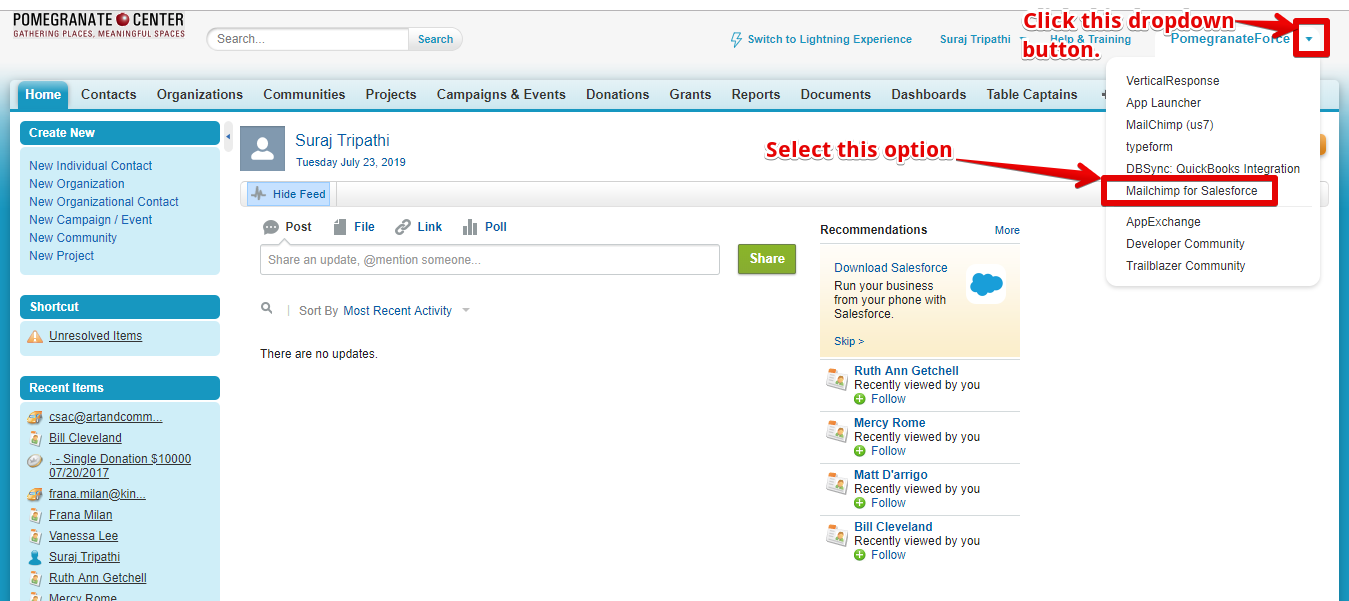The image size is (1349, 601).
Task: Open the PomegranateForce app menu dropdown arrow
Action: click(1309, 40)
